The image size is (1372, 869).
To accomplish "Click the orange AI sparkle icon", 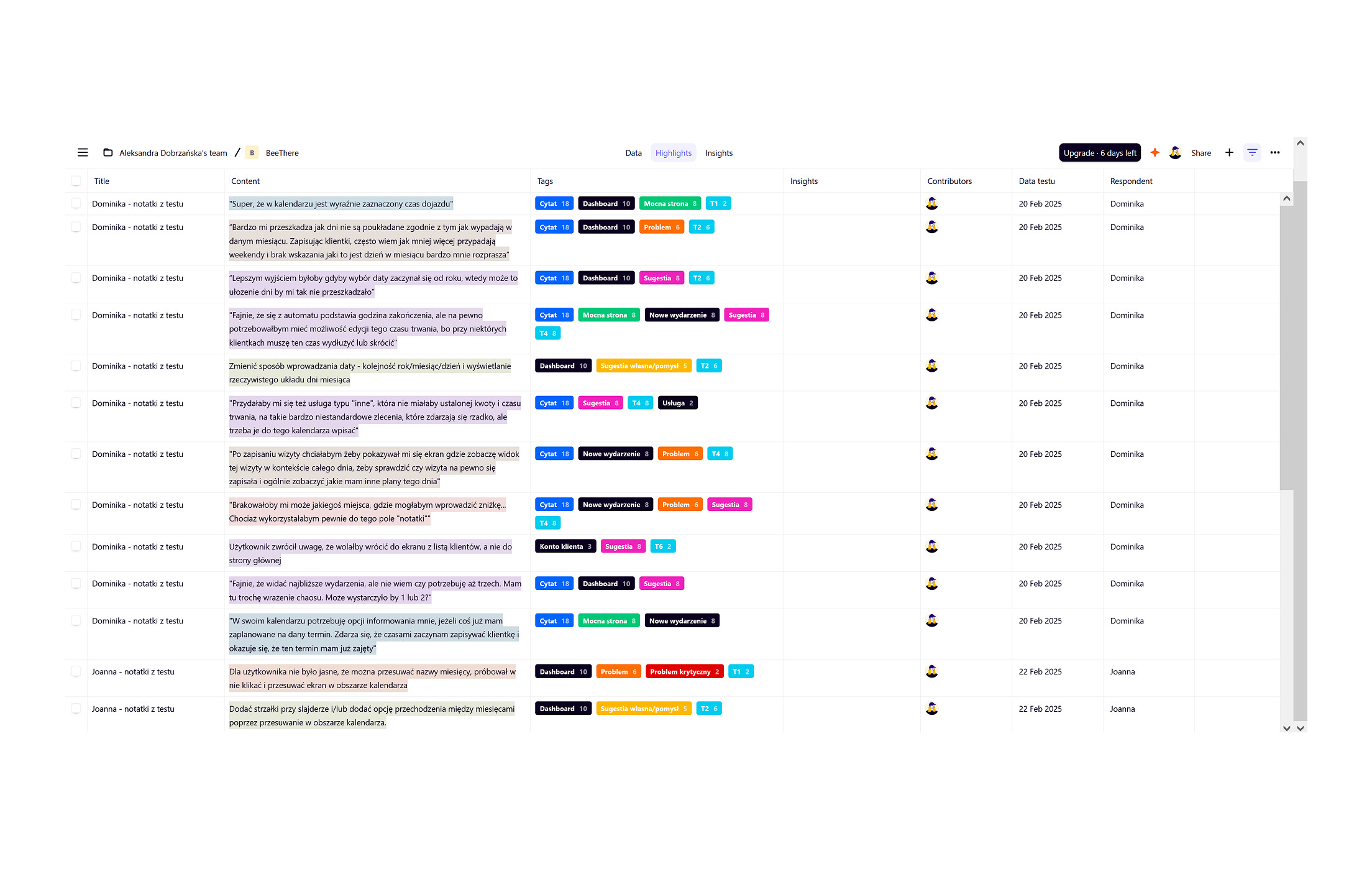I will pyautogui.click(x=1155, y=153).
